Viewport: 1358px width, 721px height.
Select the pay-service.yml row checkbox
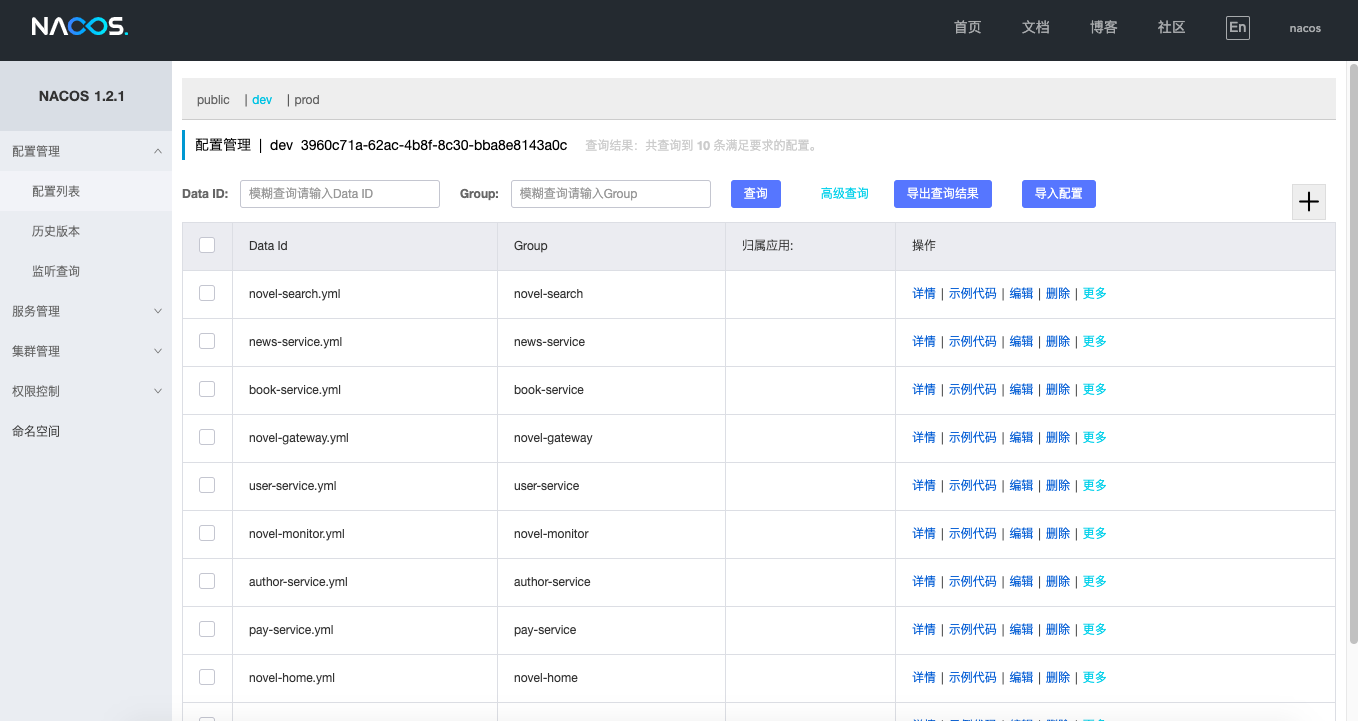207,629
